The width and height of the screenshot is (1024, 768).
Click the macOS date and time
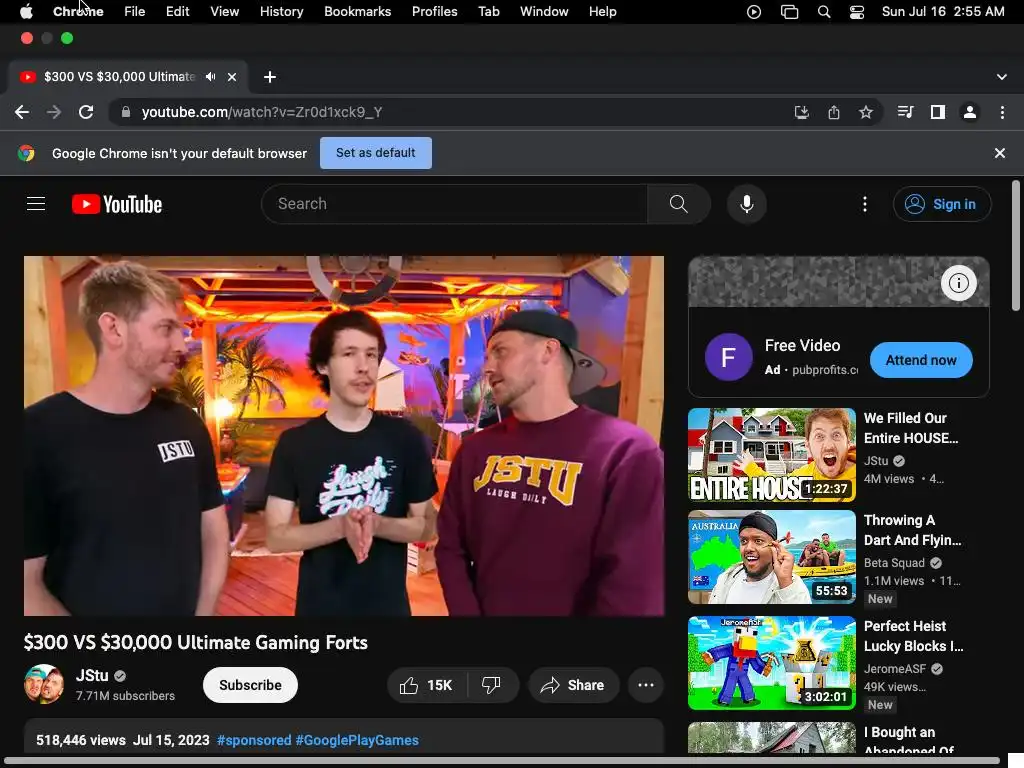pos(943,12)
